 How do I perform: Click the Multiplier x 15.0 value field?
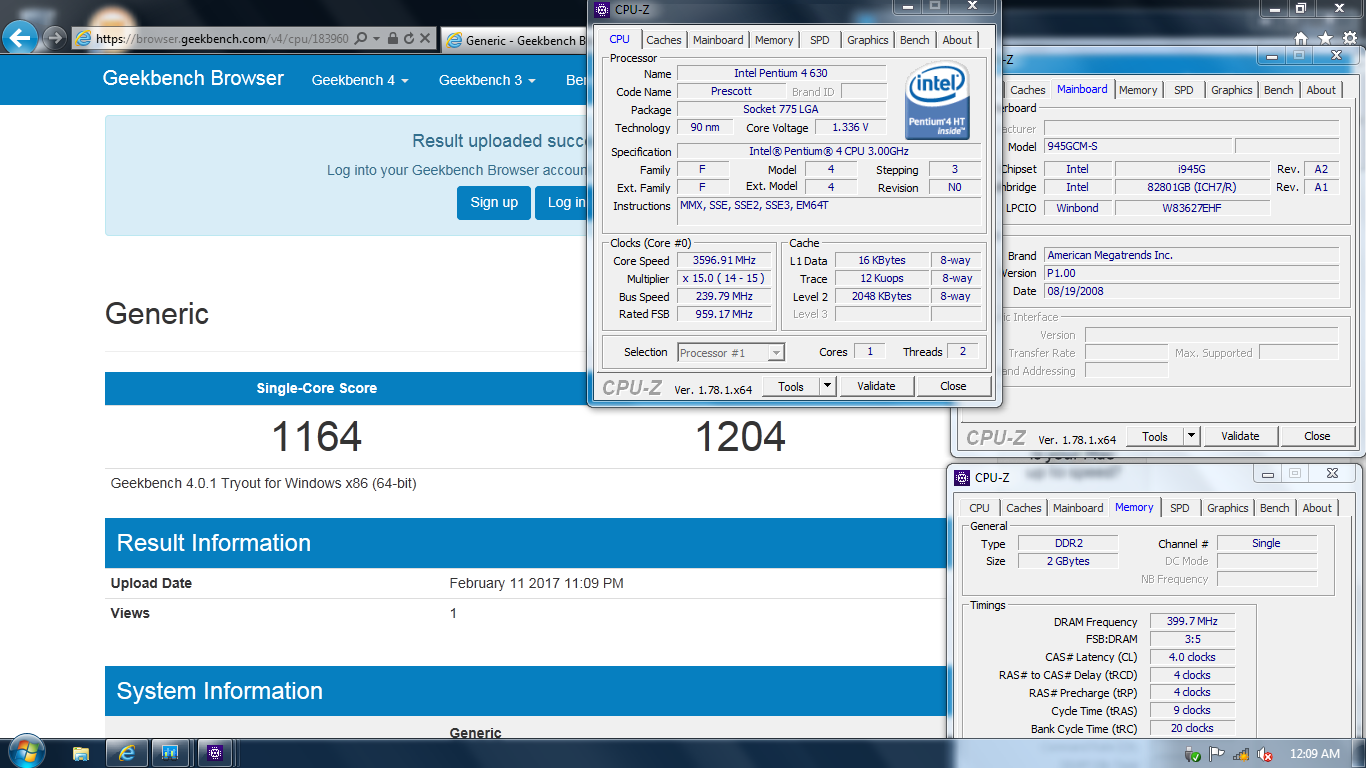click(x=725, y=279)
